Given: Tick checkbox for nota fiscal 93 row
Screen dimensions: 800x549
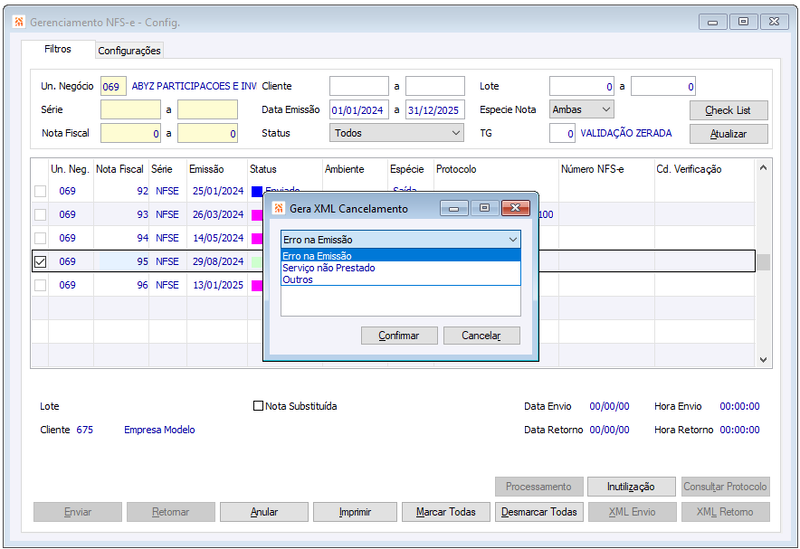Looking at the screenshot, I should point(40,215).
